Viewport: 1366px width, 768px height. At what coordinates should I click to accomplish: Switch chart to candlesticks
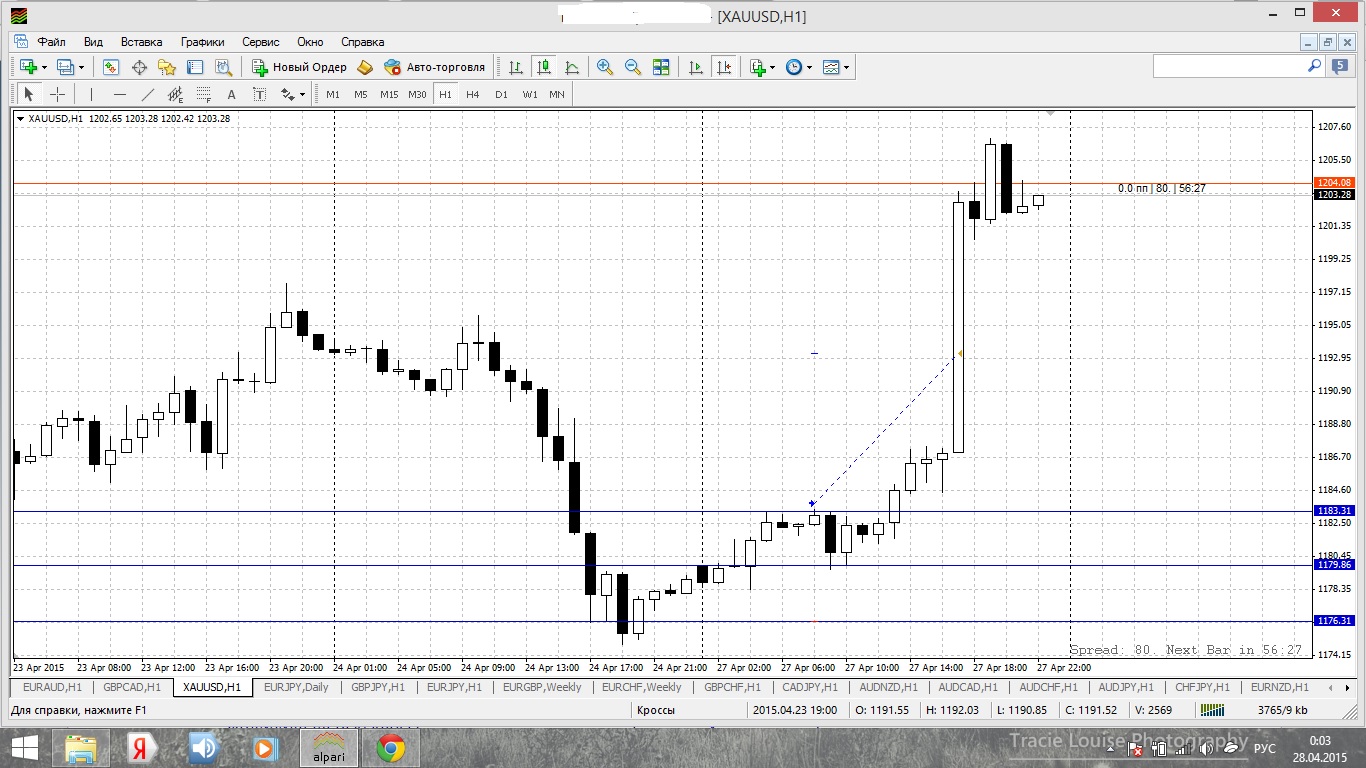pos(543,67)
